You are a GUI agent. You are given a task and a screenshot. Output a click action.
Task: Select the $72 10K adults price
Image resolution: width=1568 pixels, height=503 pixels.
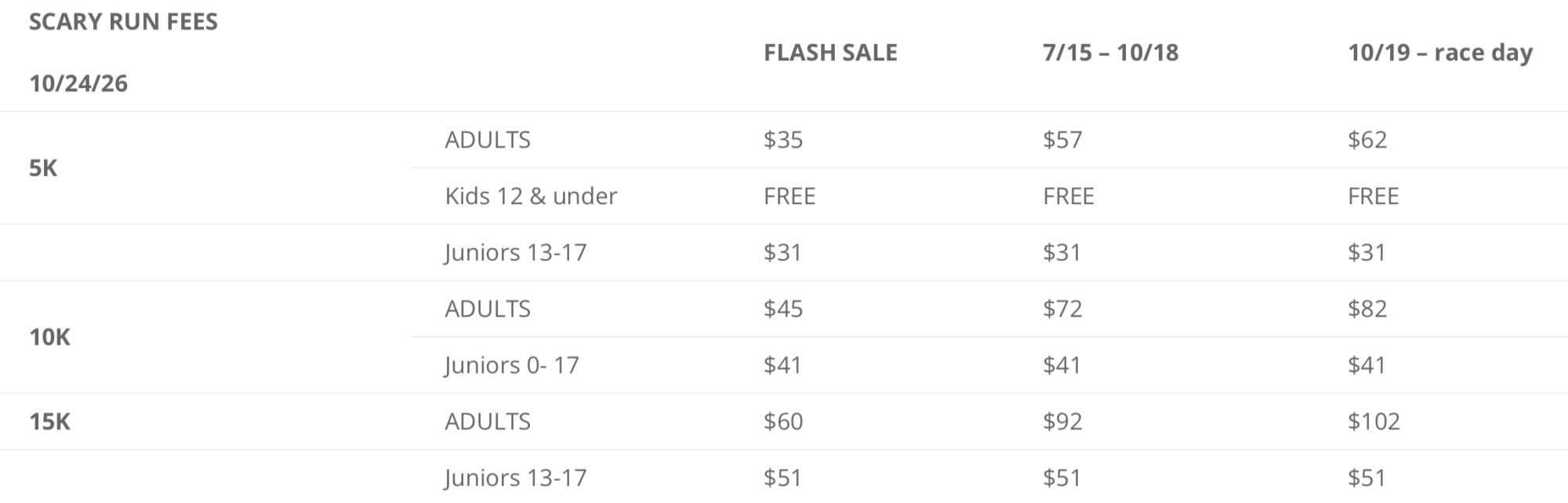tap(1062, 308)
